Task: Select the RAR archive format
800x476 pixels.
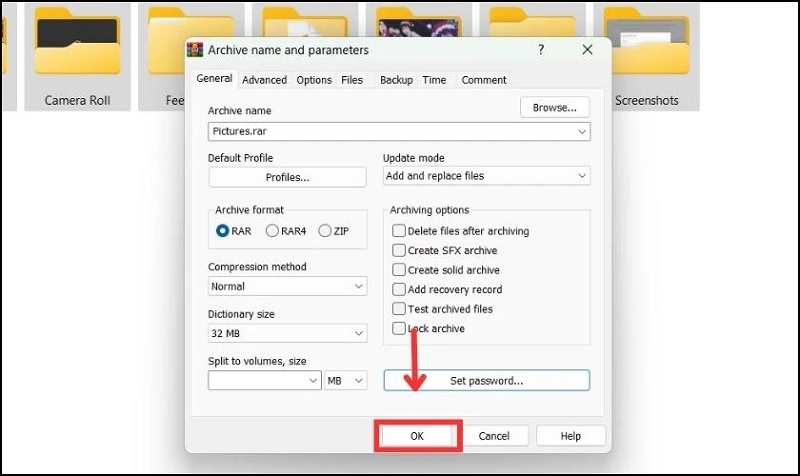Action: click(223, 231)
